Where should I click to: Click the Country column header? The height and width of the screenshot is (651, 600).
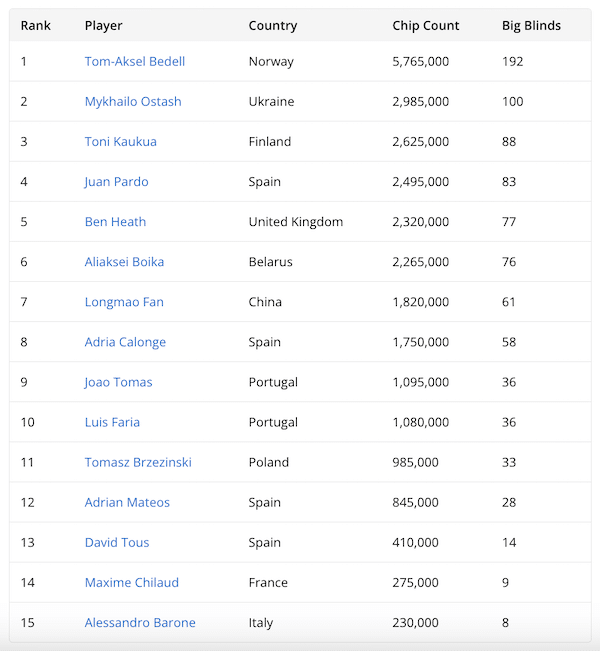[x=273, y=25]
